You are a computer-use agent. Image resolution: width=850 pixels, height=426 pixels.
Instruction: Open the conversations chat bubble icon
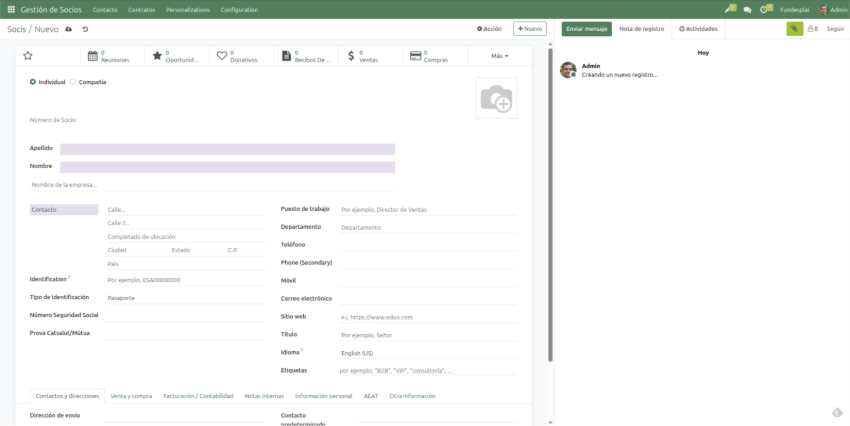coord(747,9)
